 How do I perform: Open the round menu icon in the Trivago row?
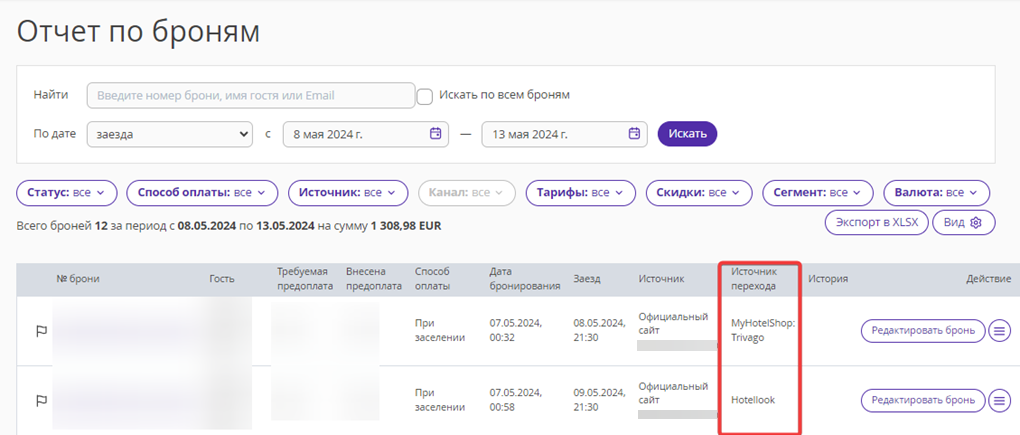1000,331
